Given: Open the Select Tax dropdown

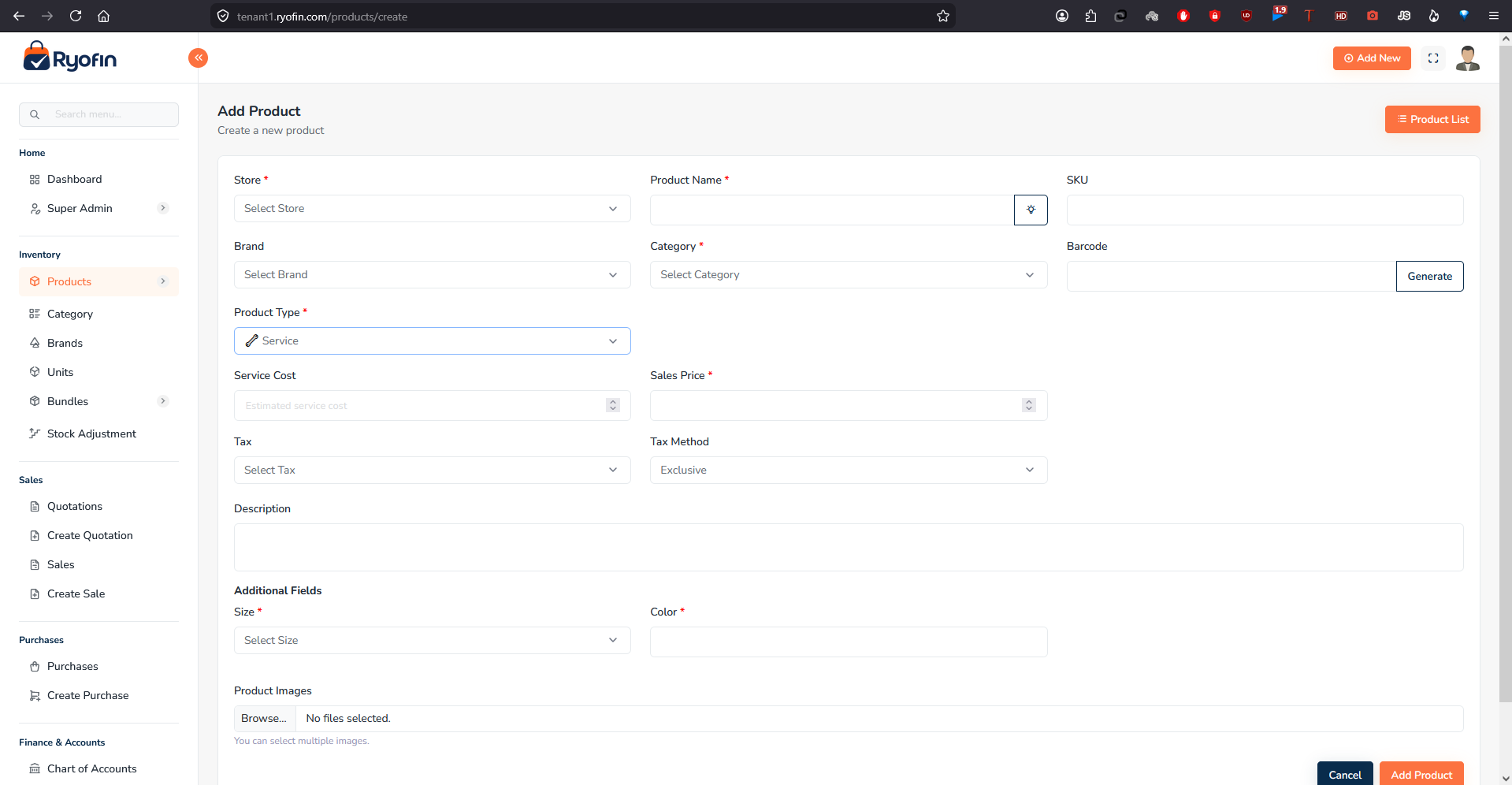Looking at the screenshot, I should (433, 471).
